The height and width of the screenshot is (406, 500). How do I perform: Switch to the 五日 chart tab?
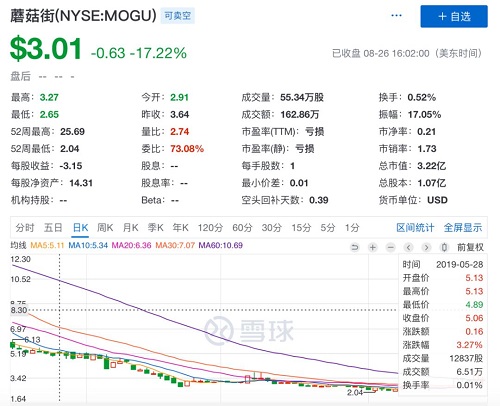click(53, 228)
